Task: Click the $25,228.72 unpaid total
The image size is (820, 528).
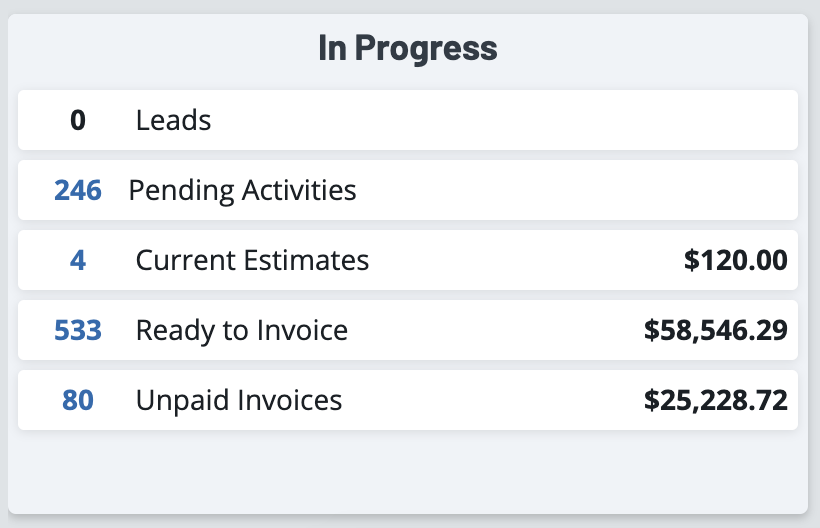Action: point(716,401)
